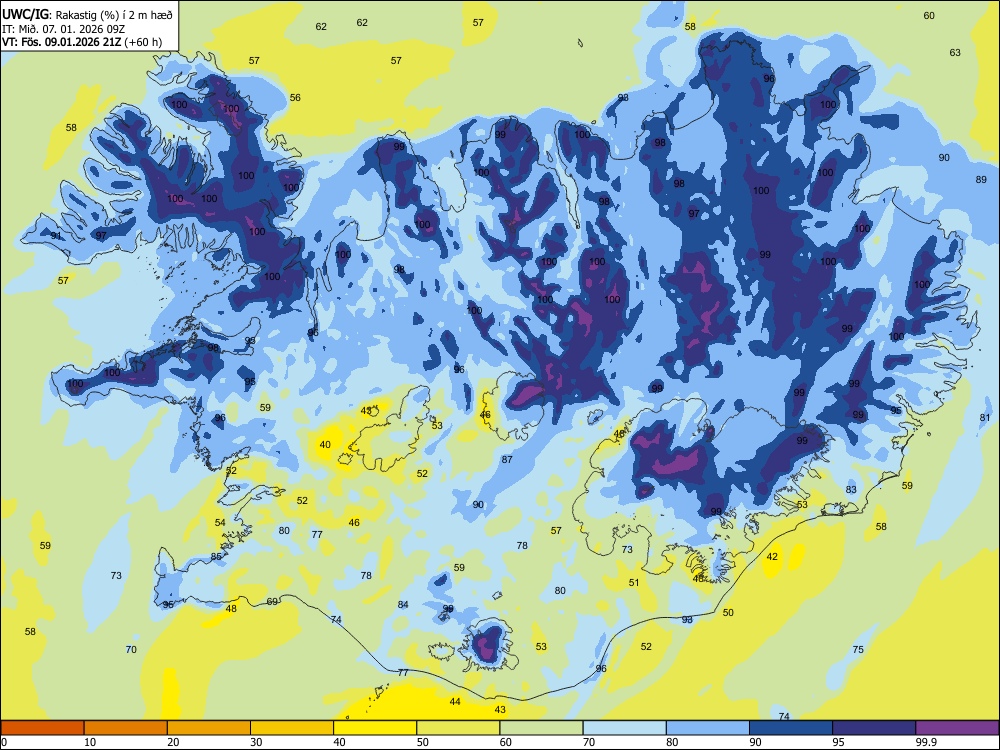1000x750 pixels.
Task: Click the map value '75'
Action: coord(858,649)
